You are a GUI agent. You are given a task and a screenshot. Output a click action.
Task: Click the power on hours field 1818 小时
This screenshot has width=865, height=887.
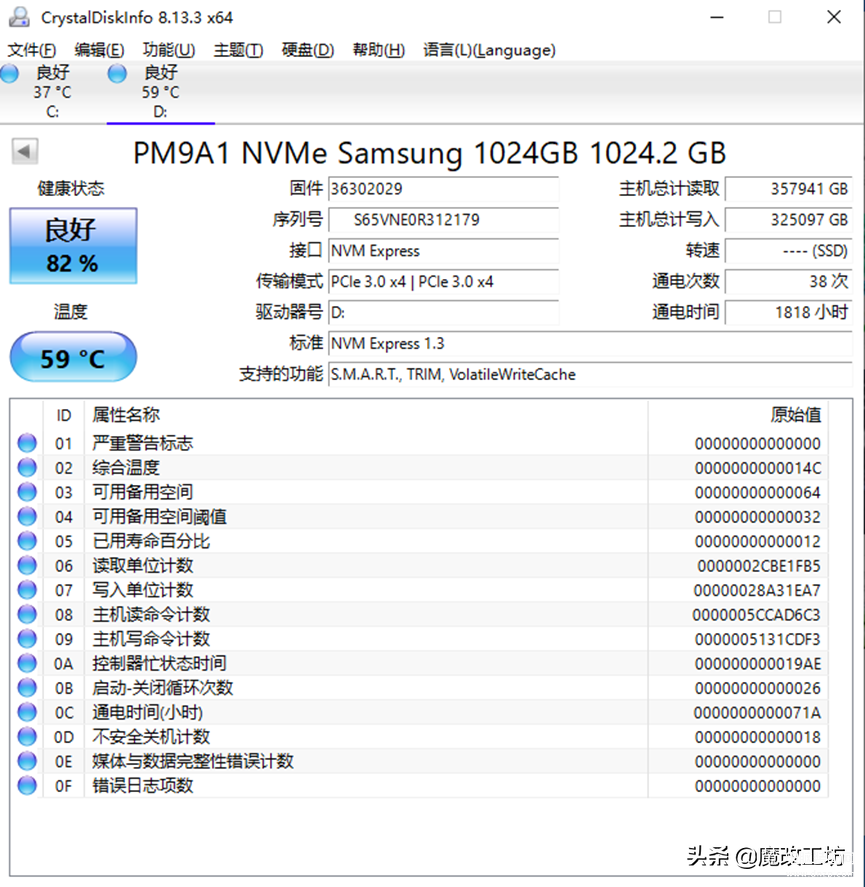(789, 313)
